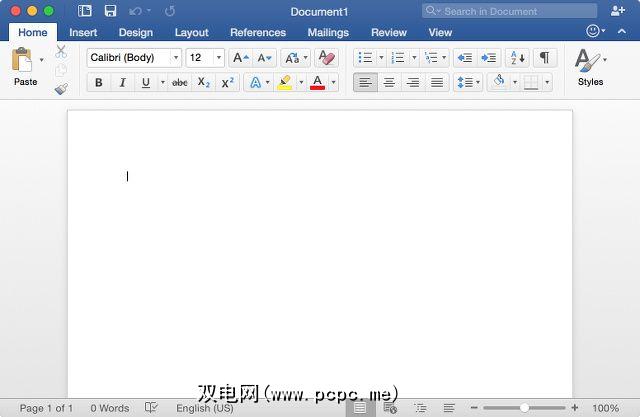Apply subscript formatting

[203, 83]
